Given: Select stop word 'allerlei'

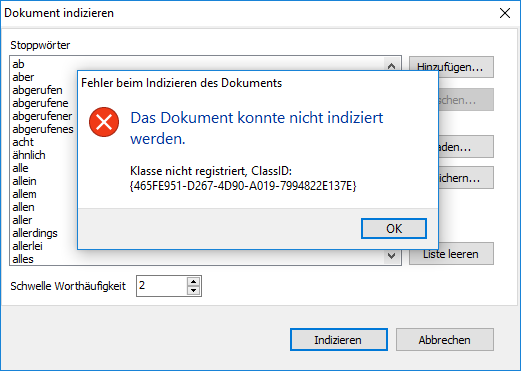Looking at the screenshot, I should click(27, 246).
